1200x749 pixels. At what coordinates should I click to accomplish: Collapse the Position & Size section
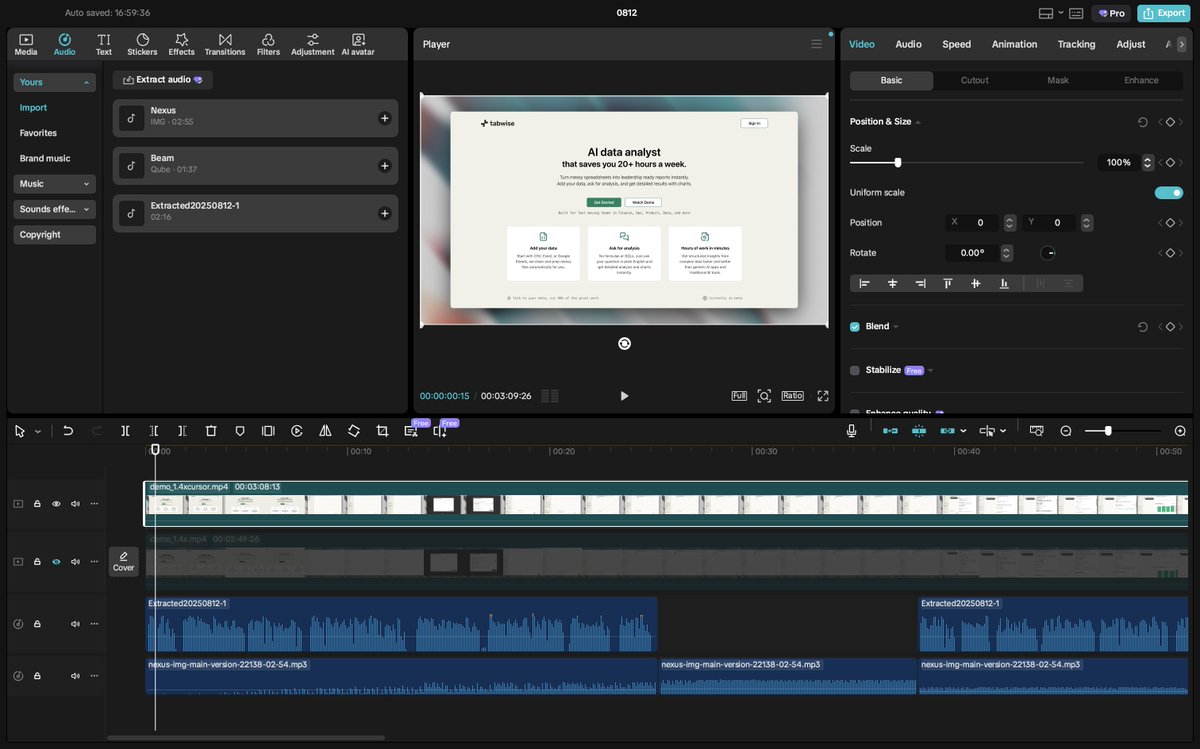[x=918, y=122]
